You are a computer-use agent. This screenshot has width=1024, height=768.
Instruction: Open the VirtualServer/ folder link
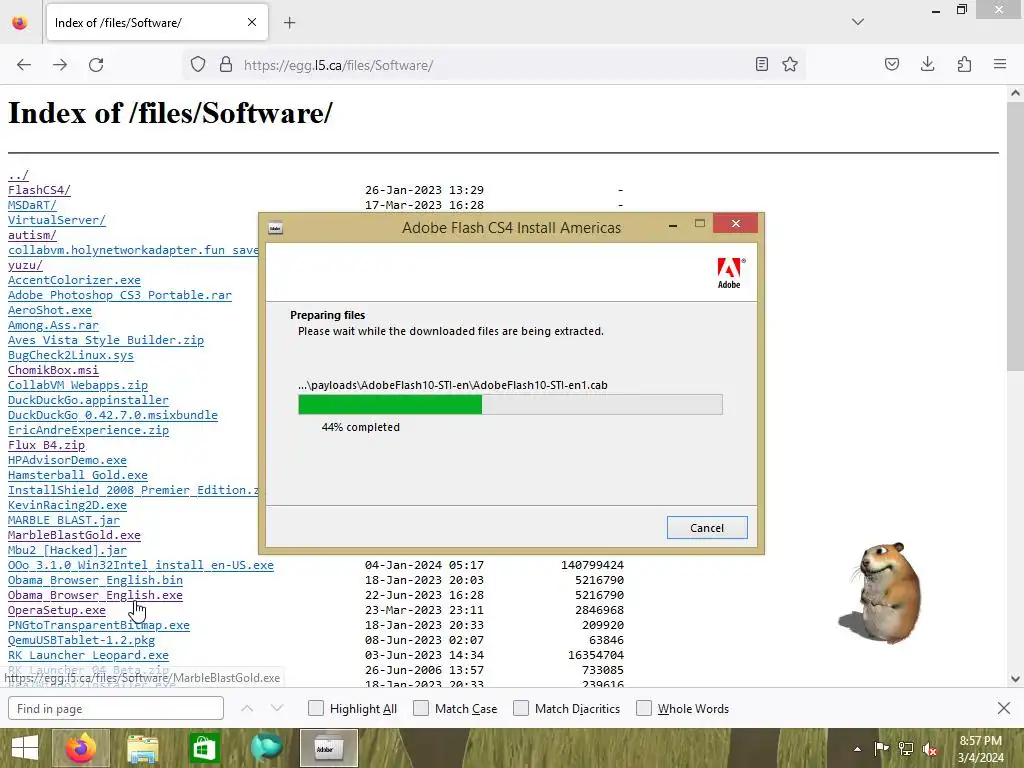pyautogui.click(x=57, y=220)
